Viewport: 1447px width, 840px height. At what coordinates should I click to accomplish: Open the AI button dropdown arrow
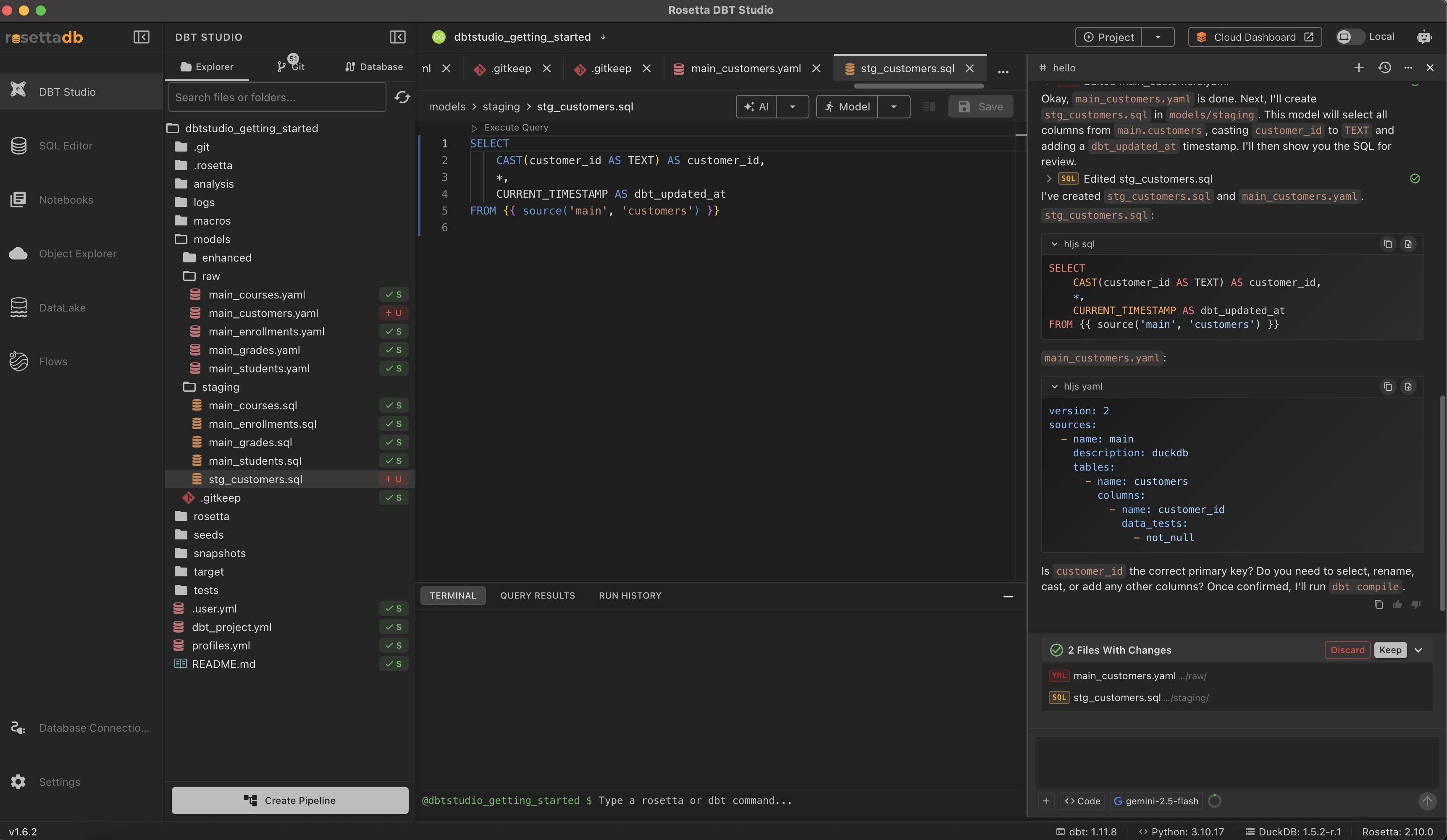(x=793, y=107)
